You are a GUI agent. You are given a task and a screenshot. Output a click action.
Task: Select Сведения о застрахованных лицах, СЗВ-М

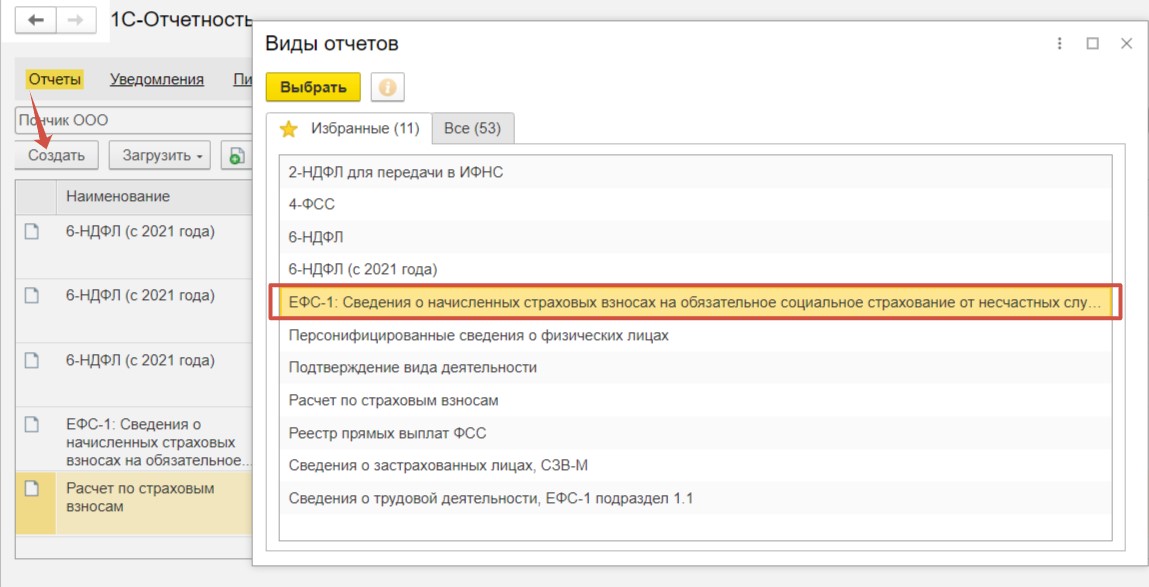coord(695,465)
